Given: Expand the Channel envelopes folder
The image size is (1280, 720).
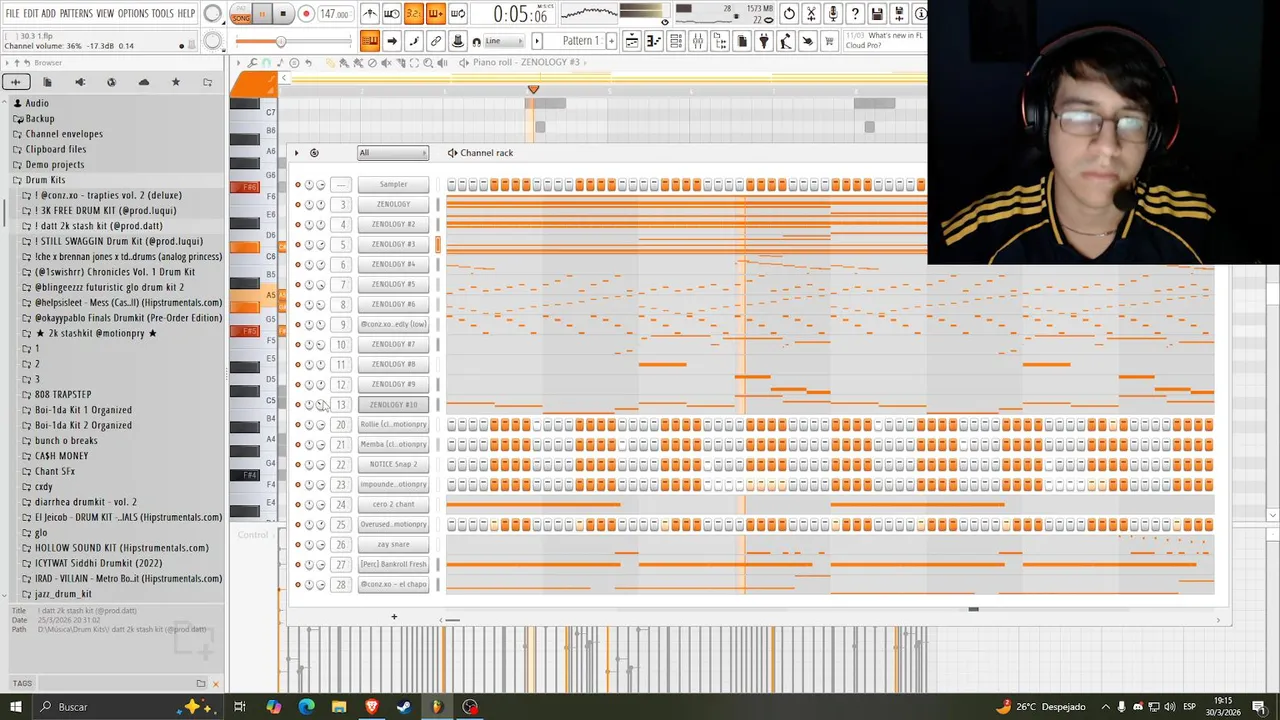Looking at the screenshot, I should point(63,134).
